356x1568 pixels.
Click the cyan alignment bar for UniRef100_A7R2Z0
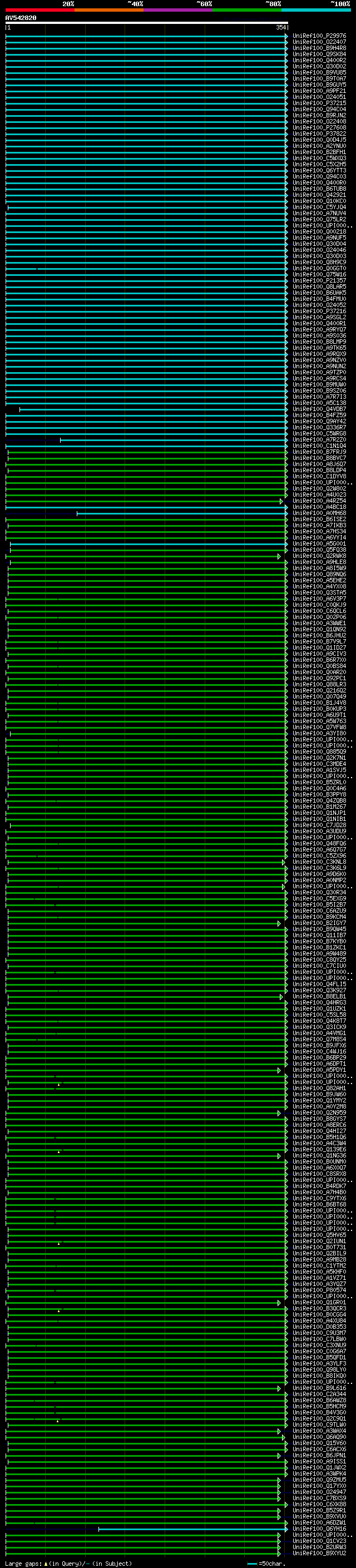click(174, 439)
